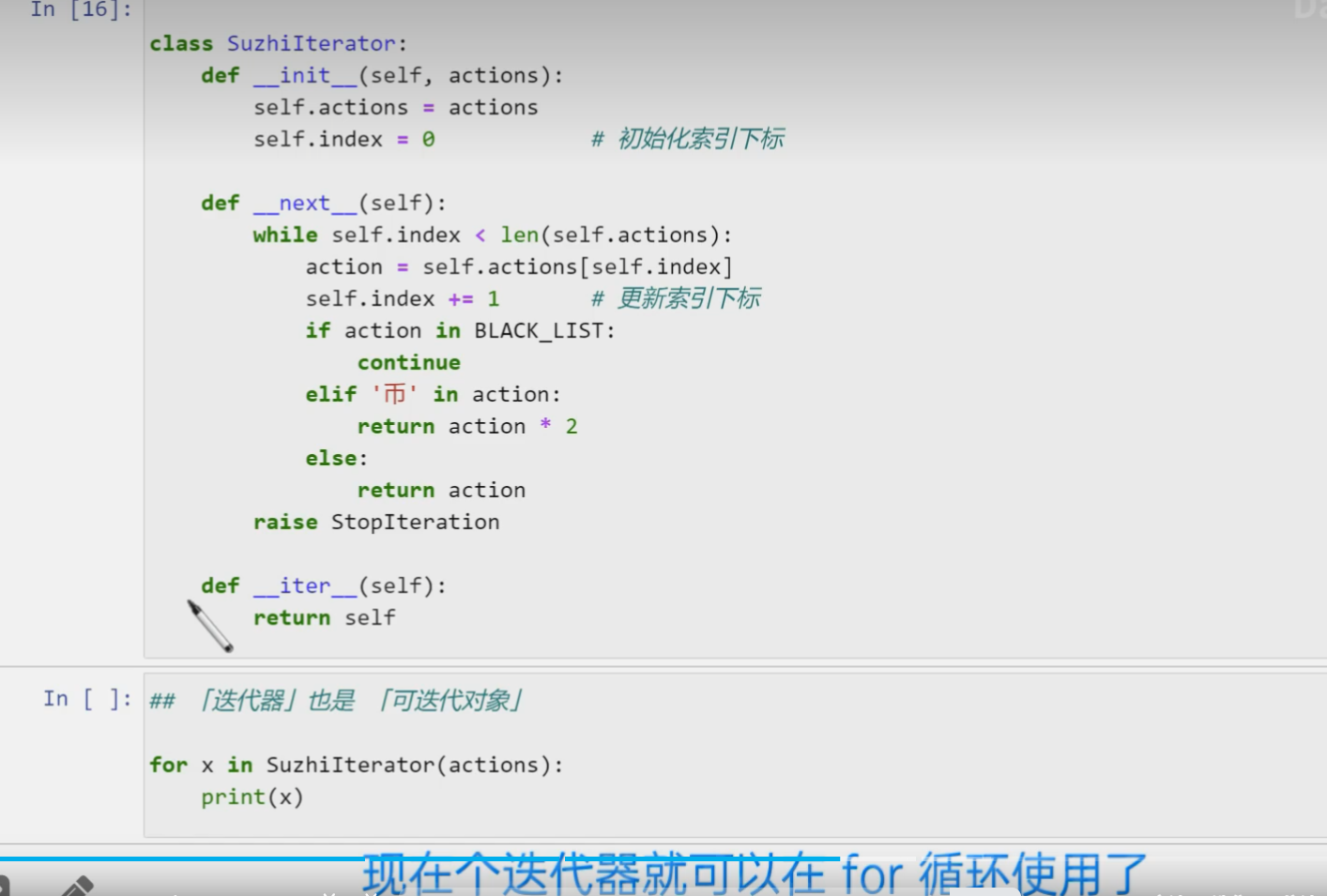Click the In [16] cell prompt
Image resolution: width=1327 pixels, height=896 pixels.
point(81,10)
